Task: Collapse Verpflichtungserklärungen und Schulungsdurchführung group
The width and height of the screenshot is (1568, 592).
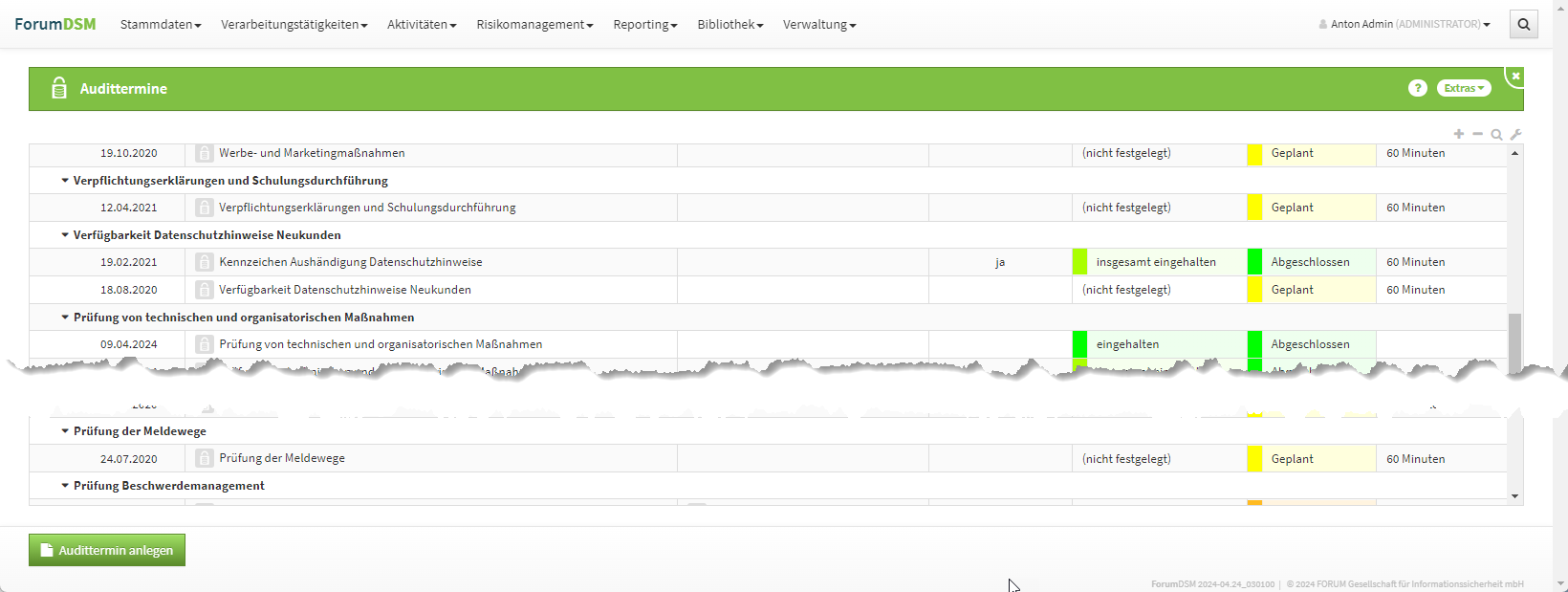Action: click(65, 181)
